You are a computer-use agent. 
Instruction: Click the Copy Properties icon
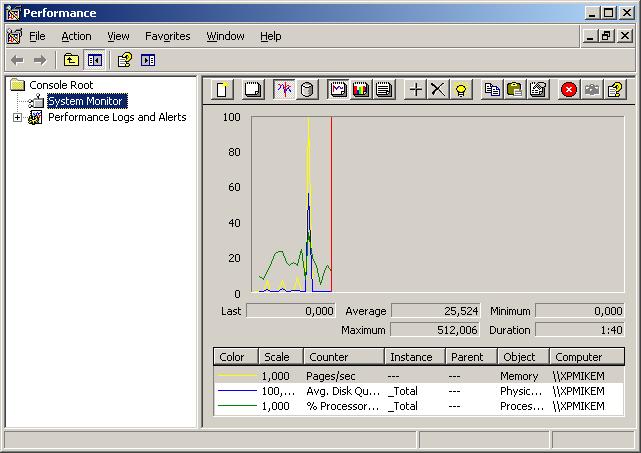click(x=492, y=90)
